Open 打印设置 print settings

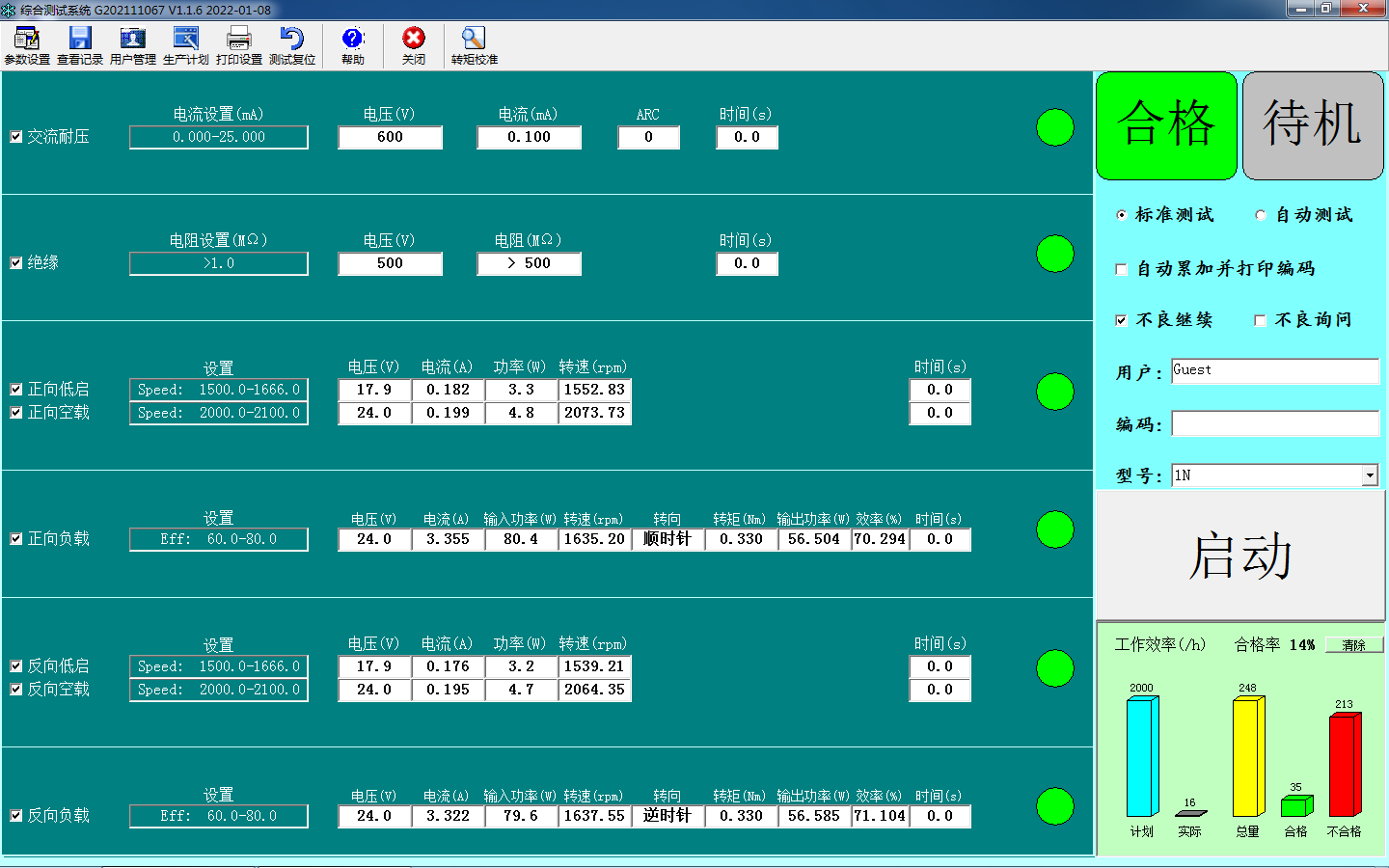tap(238, 44)
